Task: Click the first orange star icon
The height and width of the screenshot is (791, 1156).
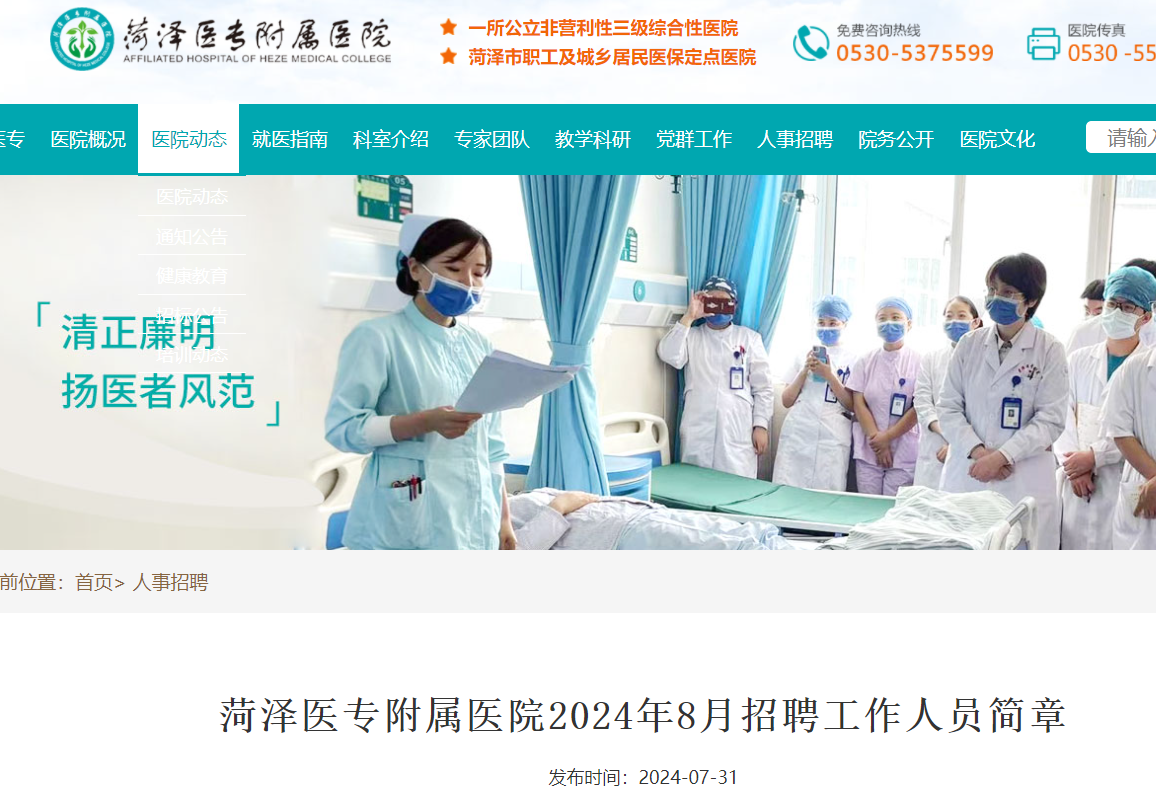Action: click(448, 28)
